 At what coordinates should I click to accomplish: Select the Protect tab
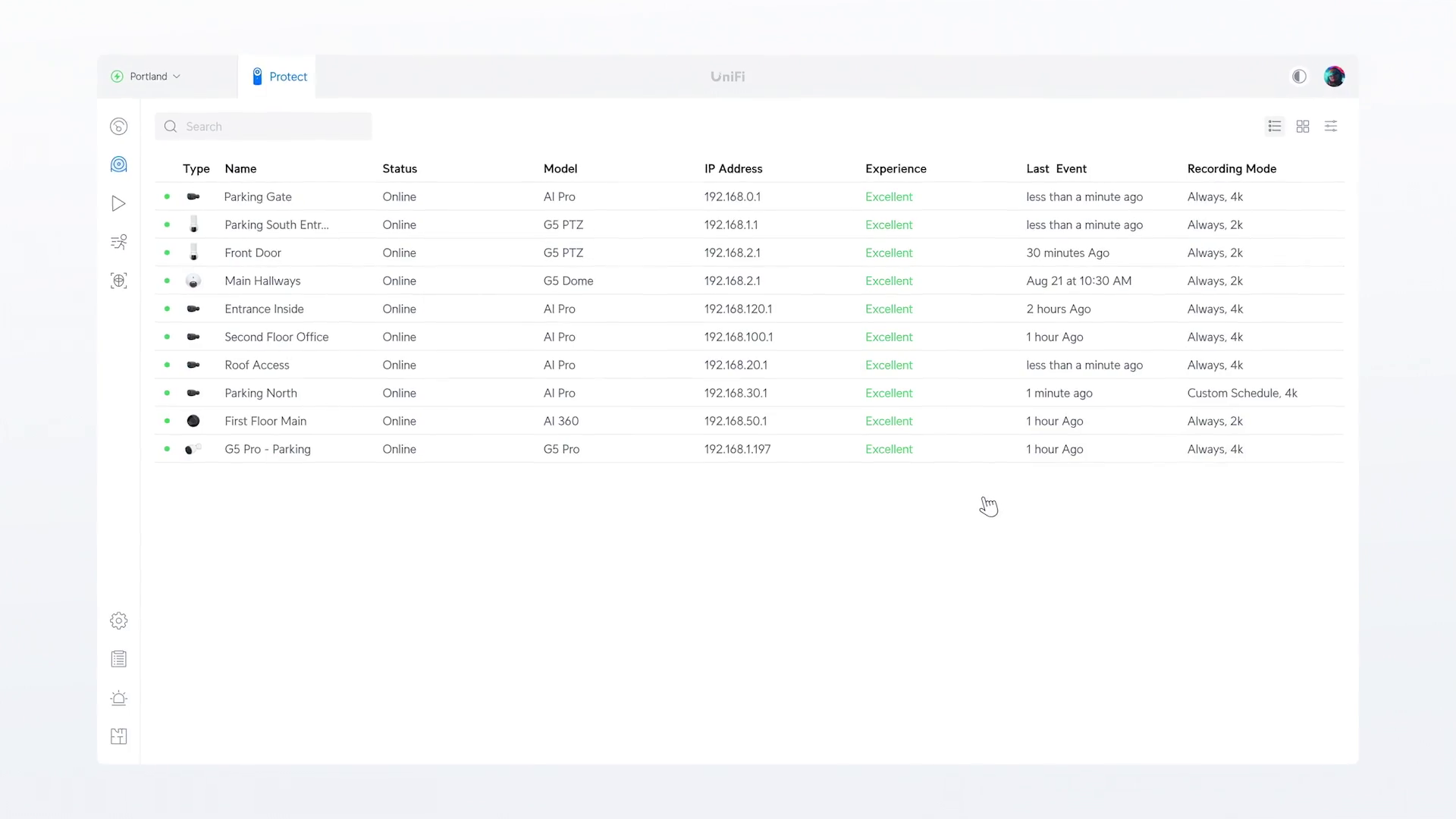[x=277, y=77]
